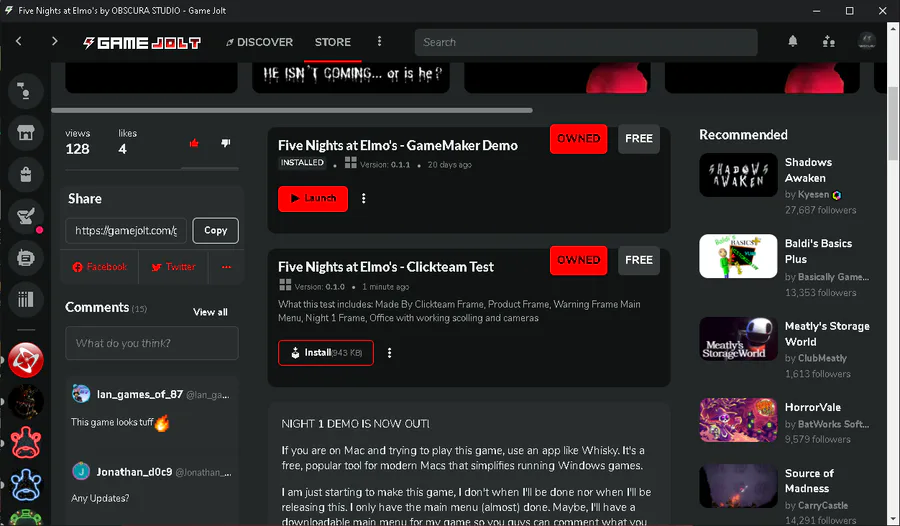Click Ian_games_of_87 avatar
900x526 pixels.
[x=81, y=394]
